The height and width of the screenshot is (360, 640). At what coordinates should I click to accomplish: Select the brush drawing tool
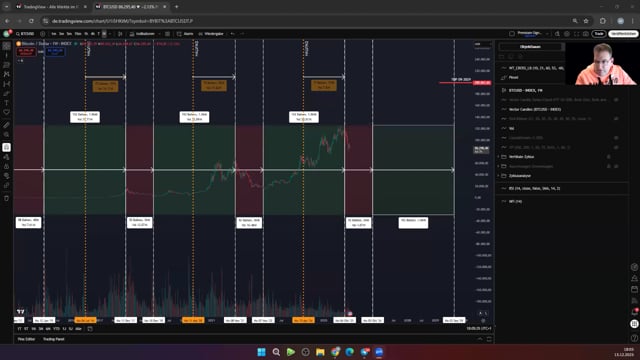[x=7, y=93]
